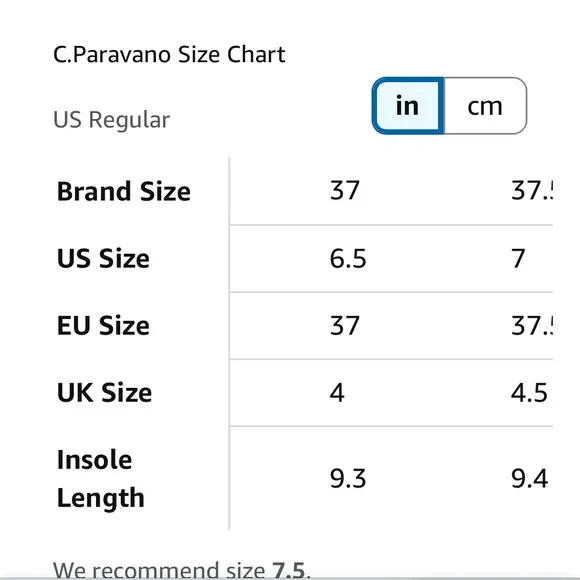Select the UK Size row header
This screenshot has height=580, width=580.
(104, 392)
